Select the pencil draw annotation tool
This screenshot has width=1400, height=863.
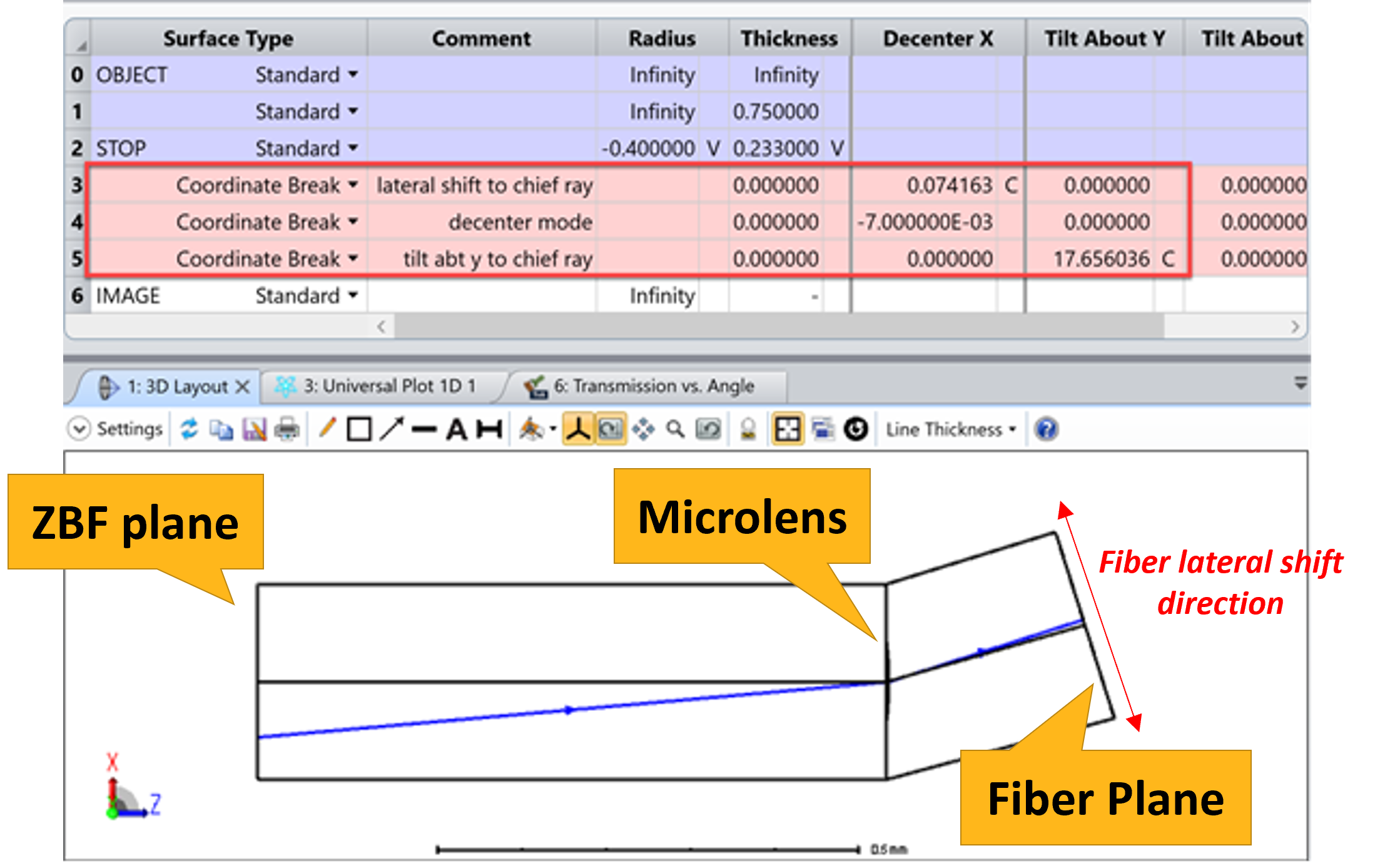pyautogui.click(x=327, y=429)
